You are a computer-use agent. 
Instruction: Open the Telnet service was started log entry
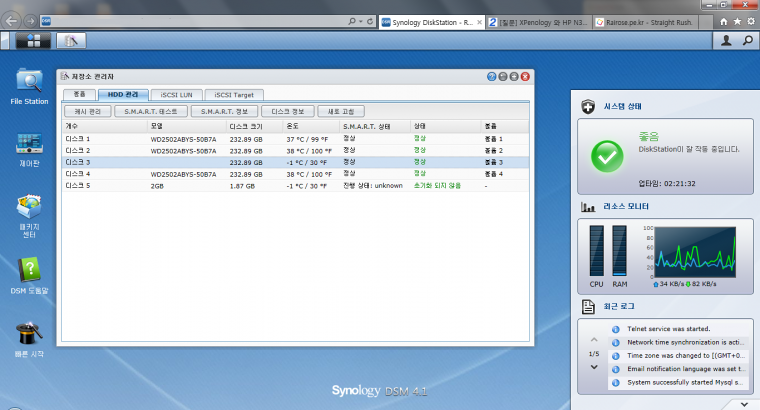click(668, 329)
